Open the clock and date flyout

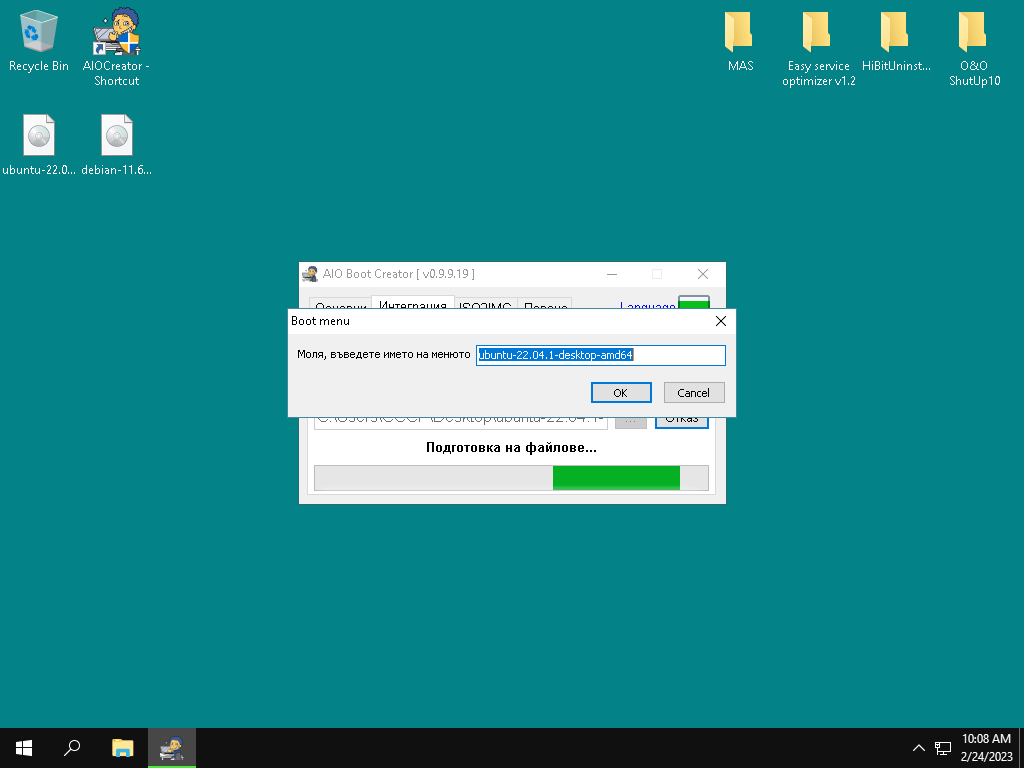point(986,747)
